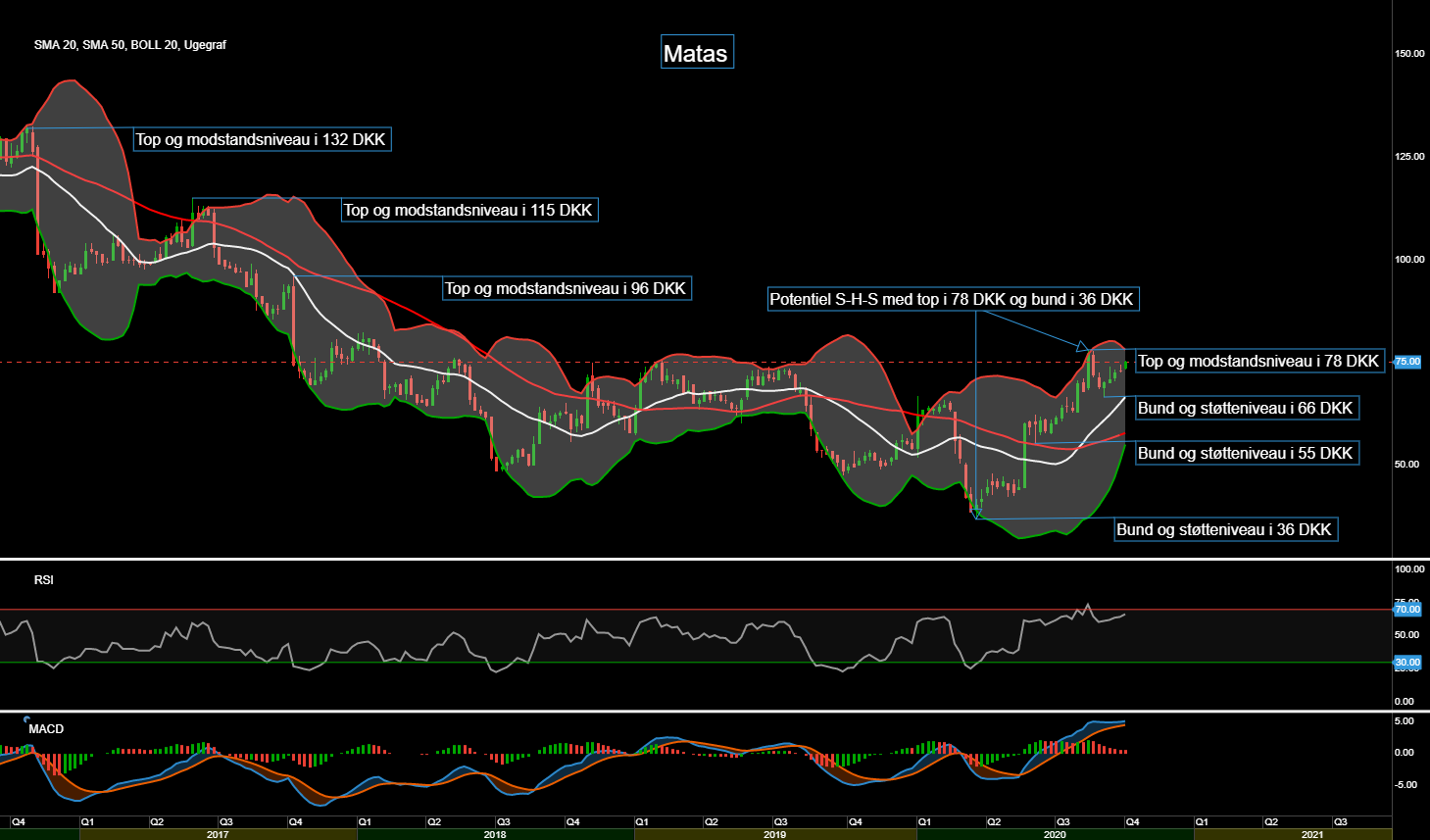Click the 0.00 value on the RSI axis
This screenshot has height=840, width=1430.
click(1404, 701)
